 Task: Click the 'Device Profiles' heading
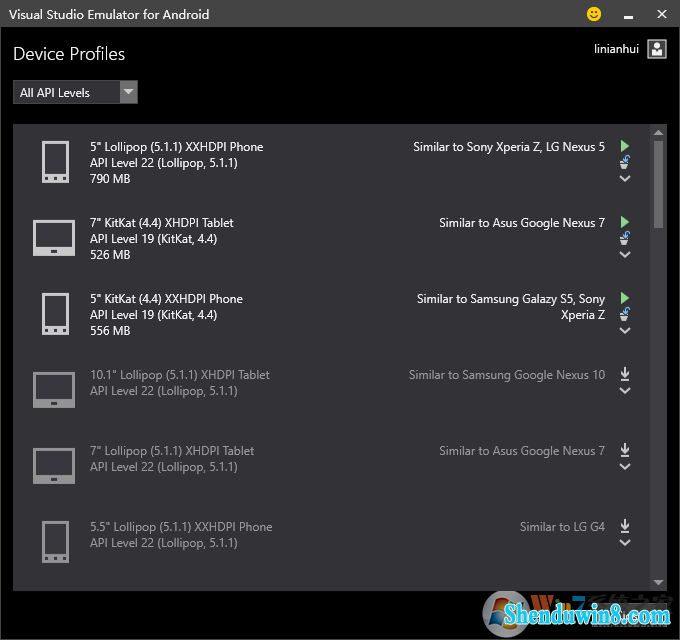69,54
